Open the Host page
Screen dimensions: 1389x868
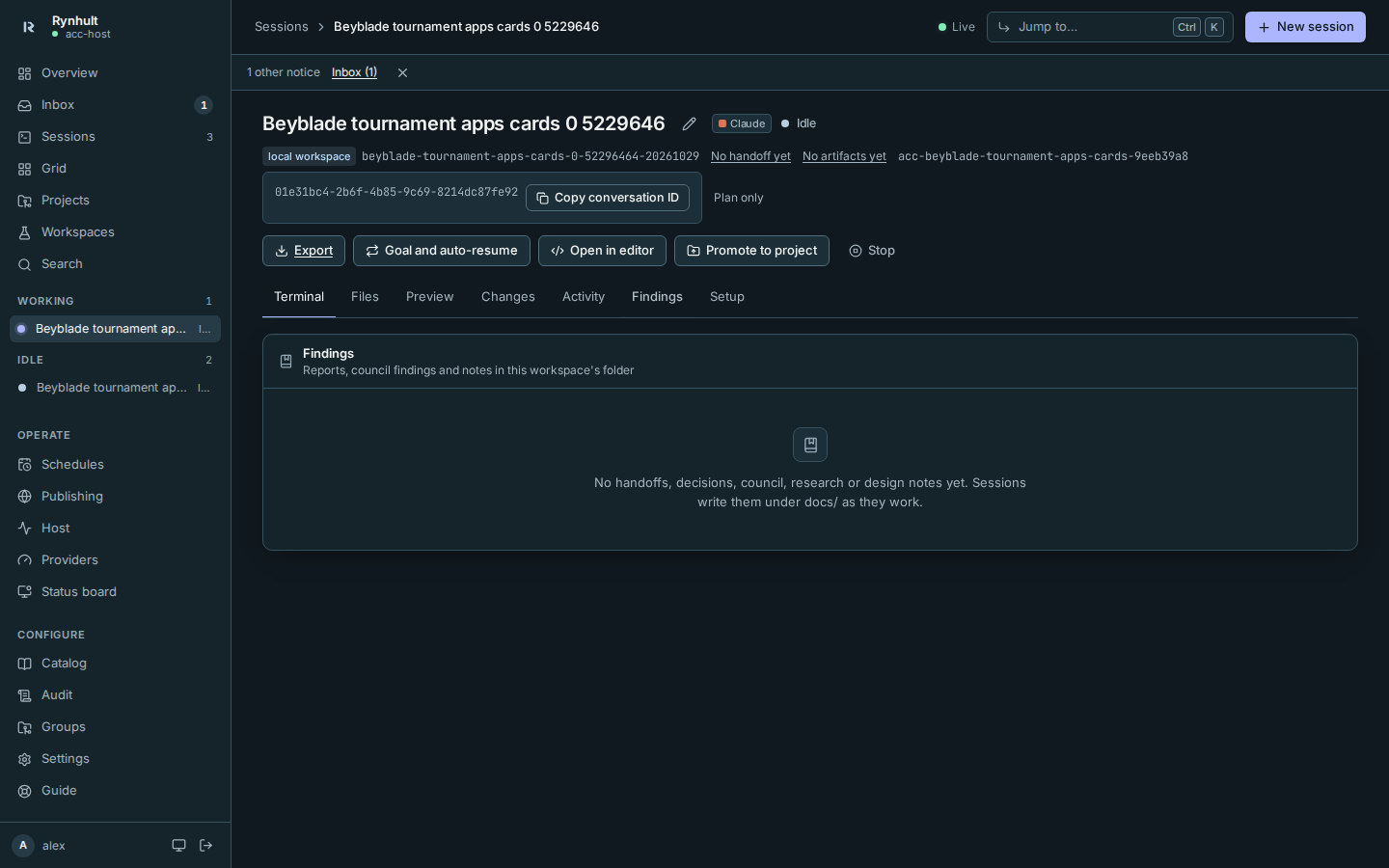click(x=115, y=529)
